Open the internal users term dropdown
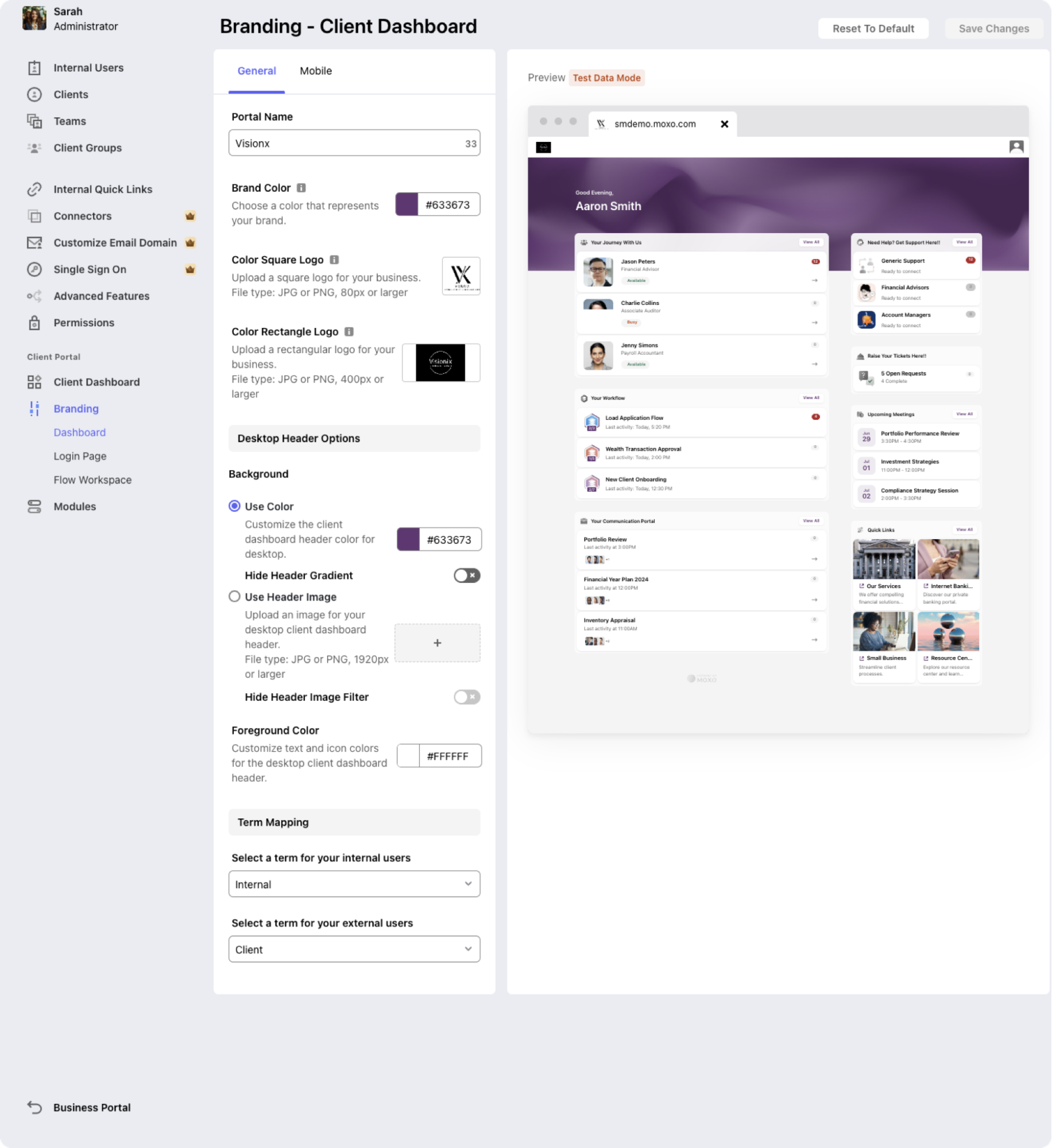The width and height of the screenshot is (1052, 1148). [354, 884]
